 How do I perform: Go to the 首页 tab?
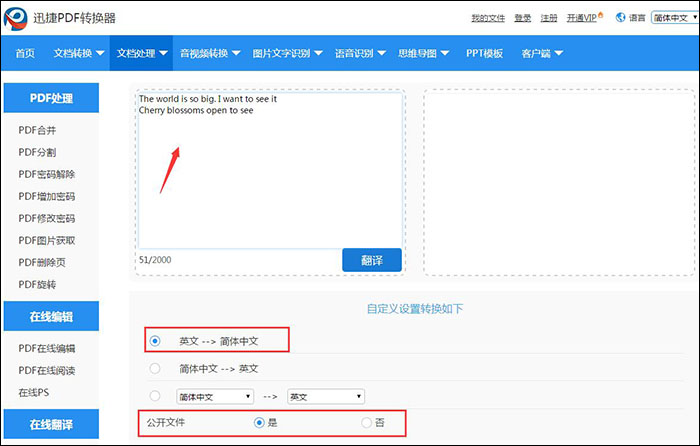coord(25,53)
